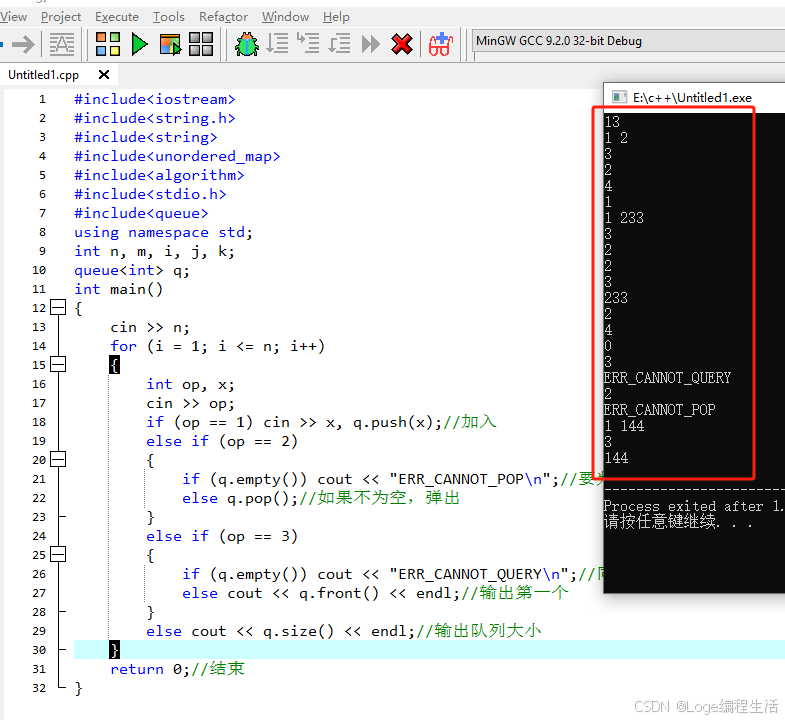Click the q.front() output line

pyautogui.click(x=375, y=593)
